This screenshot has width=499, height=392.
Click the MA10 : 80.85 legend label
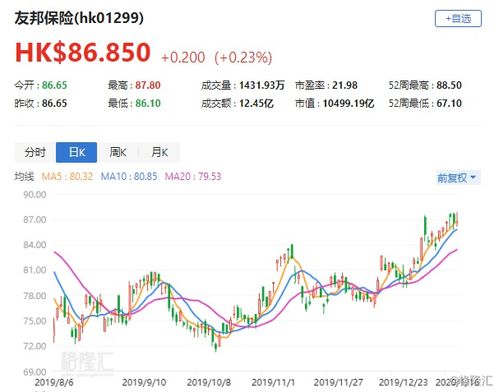coord(129,176)
